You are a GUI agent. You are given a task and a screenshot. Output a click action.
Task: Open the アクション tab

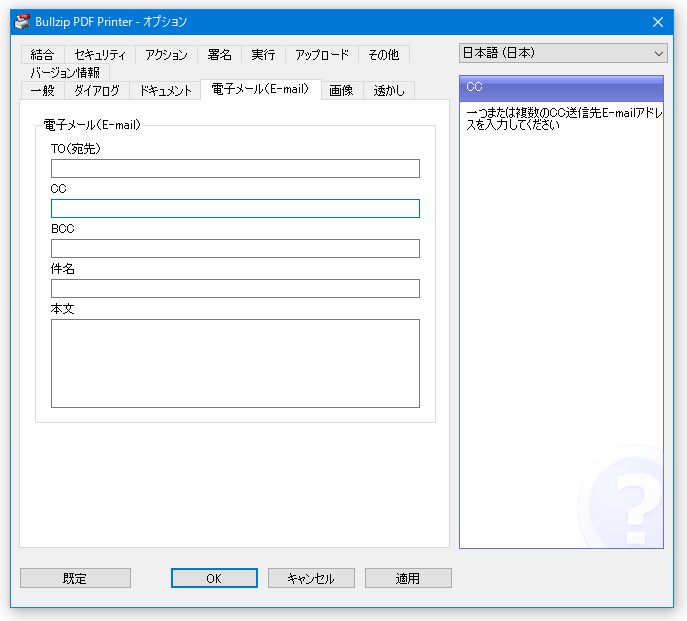(166, 54)
